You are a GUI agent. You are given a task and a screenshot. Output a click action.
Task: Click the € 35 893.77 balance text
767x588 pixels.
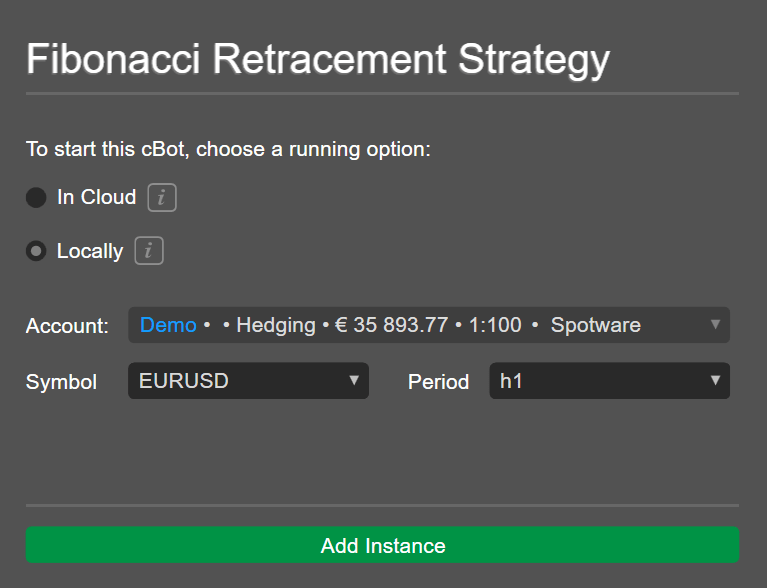tap(391, 325)
